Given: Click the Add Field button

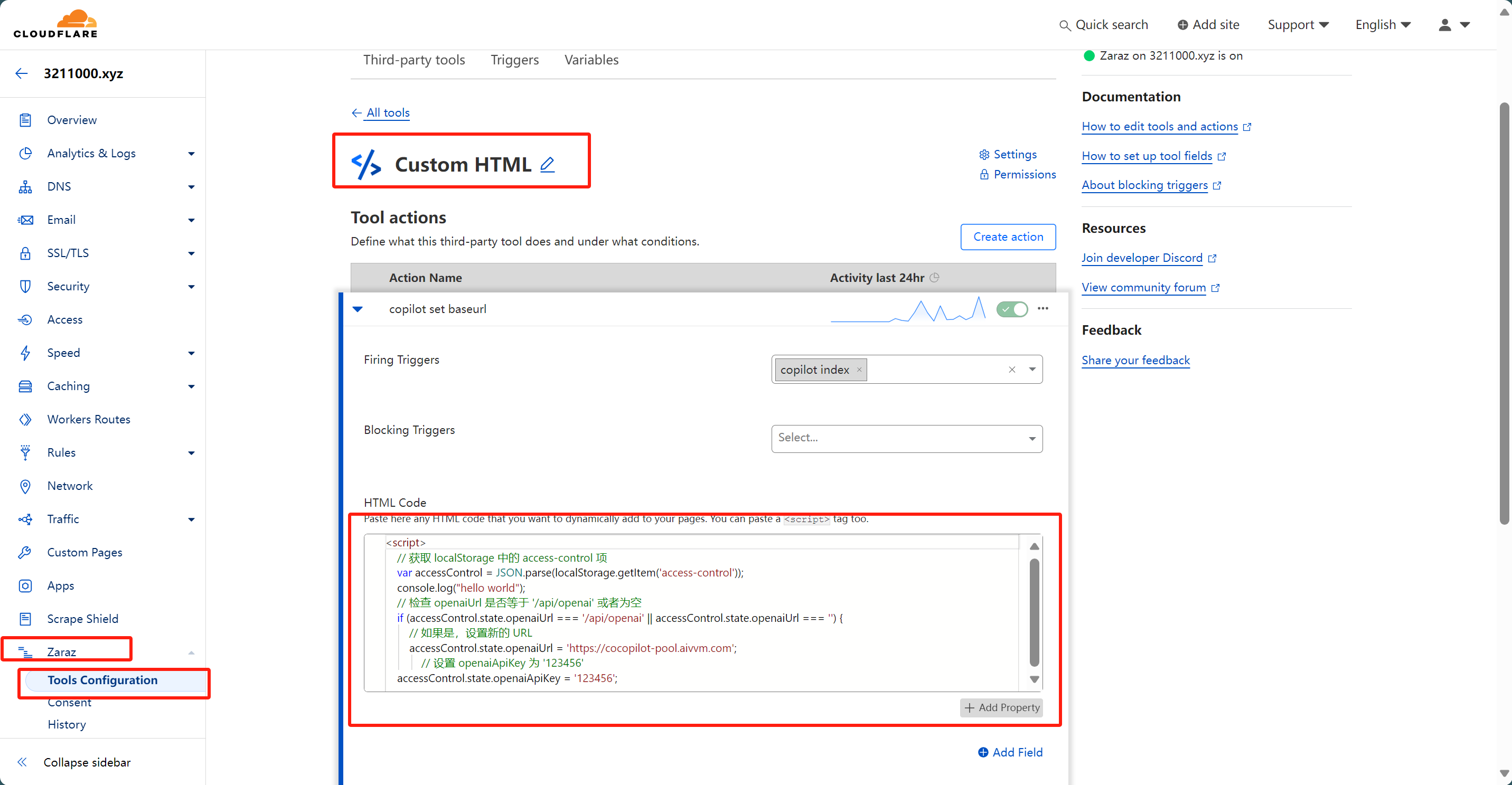Looking at the screenshot, I should click(x=1010, y=752).
